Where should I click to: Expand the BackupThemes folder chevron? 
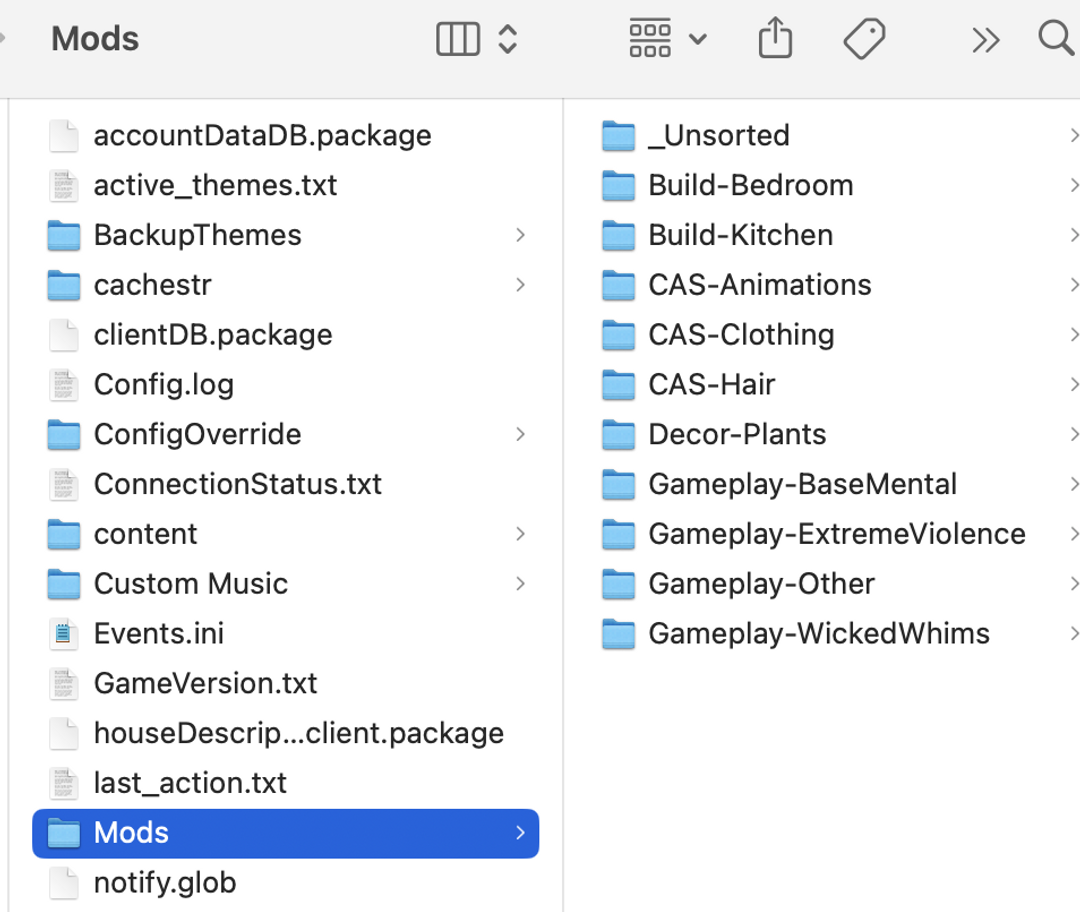click(x=520, y=235)
